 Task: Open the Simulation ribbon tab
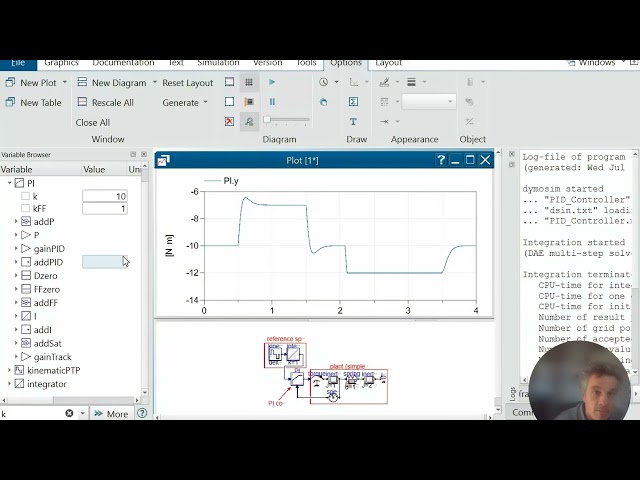(x=218, y=62)
